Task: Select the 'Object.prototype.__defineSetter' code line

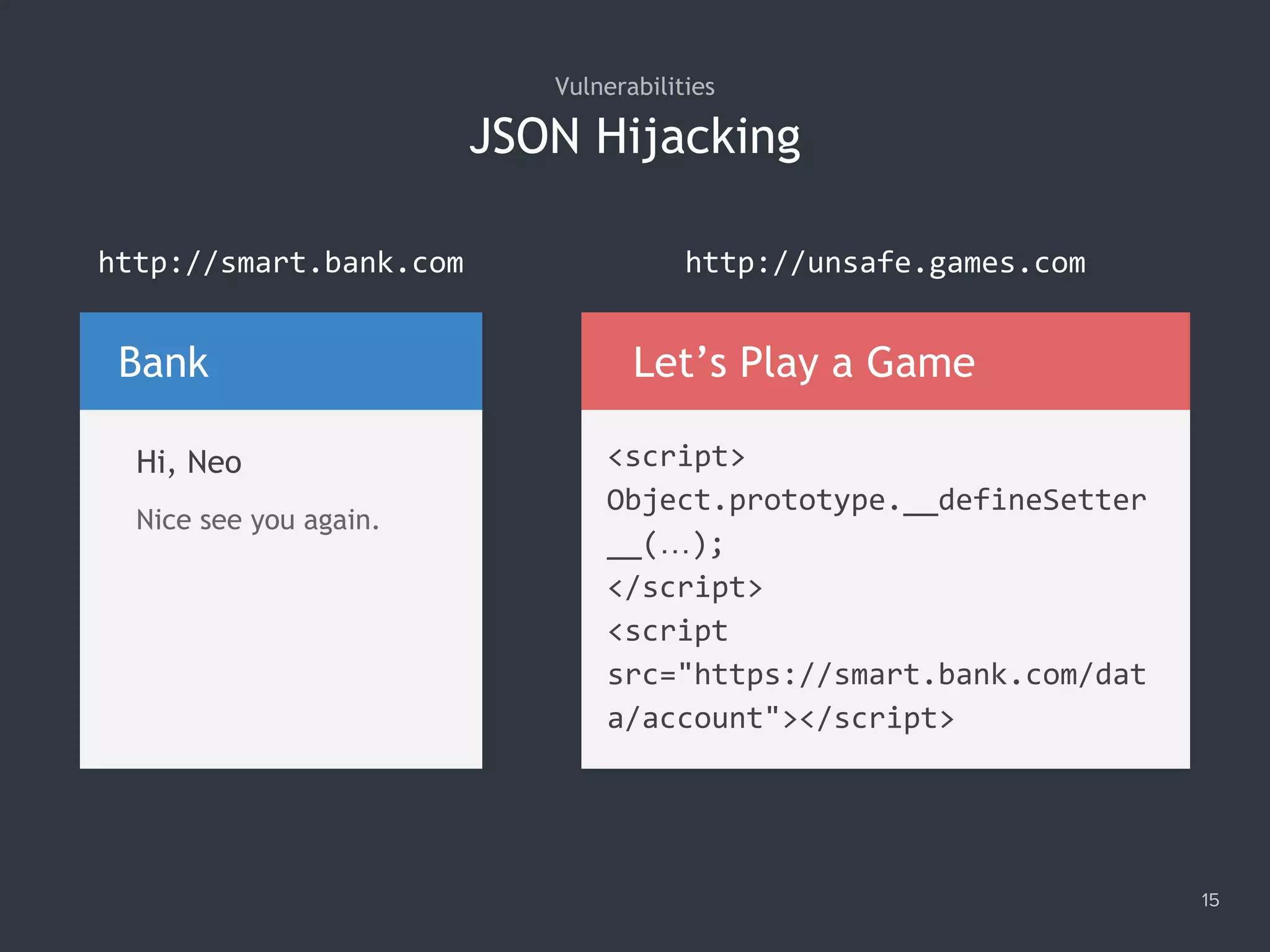Action: (877, 501)
